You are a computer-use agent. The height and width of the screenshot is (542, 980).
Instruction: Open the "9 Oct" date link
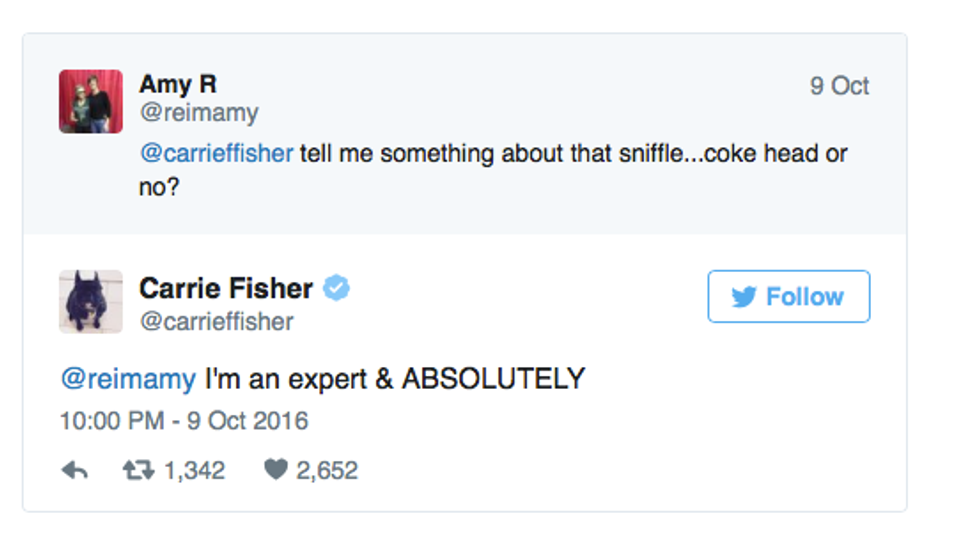point(839,86)
